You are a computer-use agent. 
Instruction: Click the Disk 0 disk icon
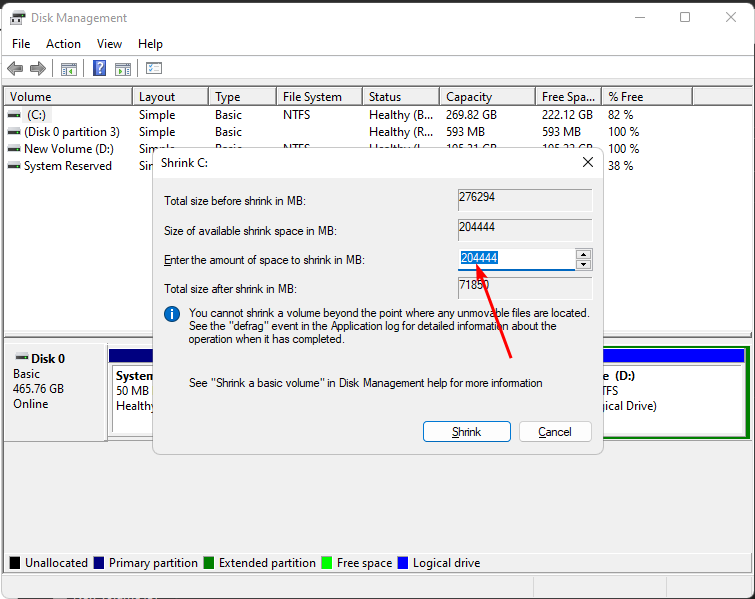22,357
